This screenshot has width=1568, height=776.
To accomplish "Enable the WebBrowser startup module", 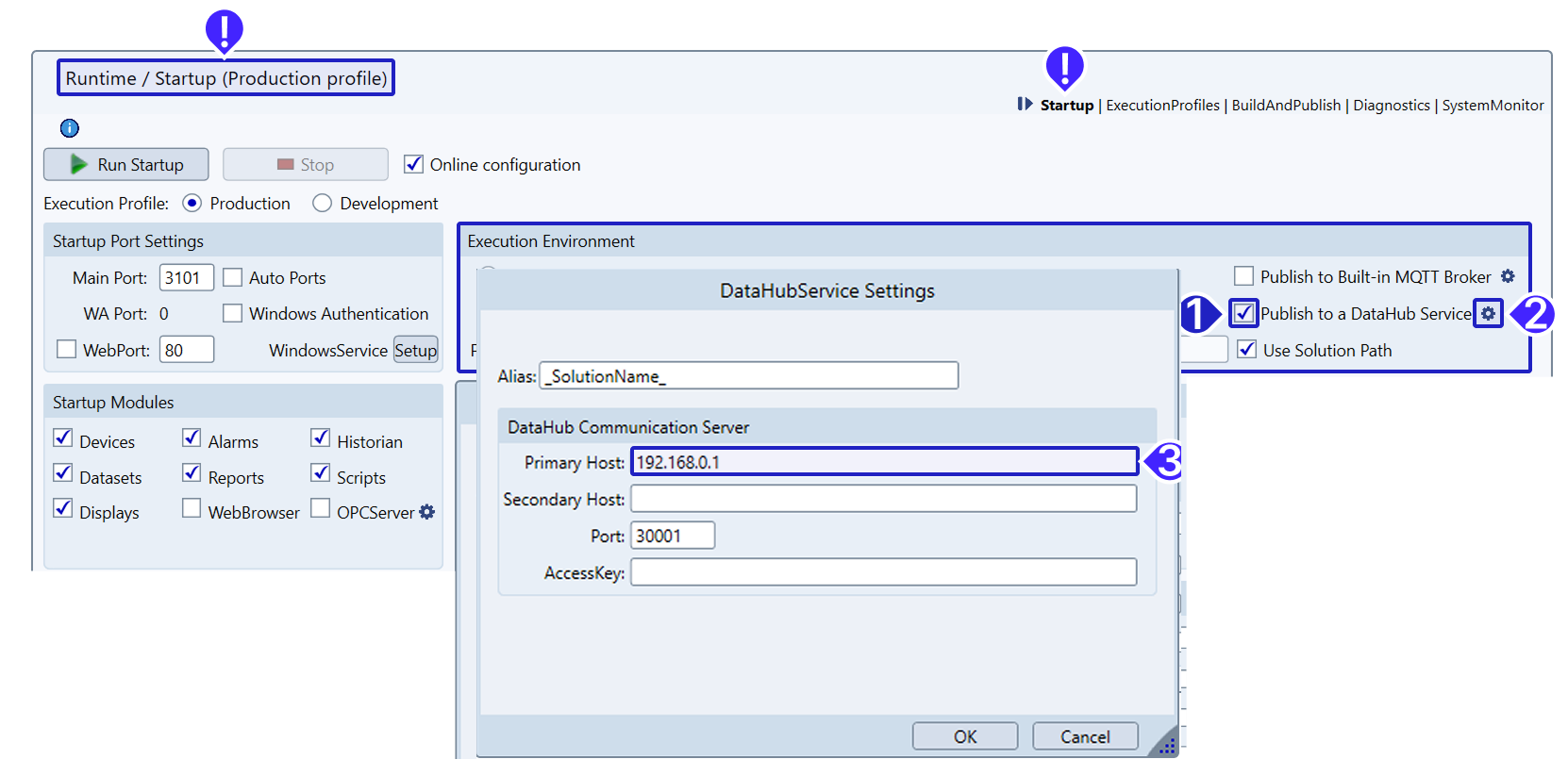I will pos(192,509).
